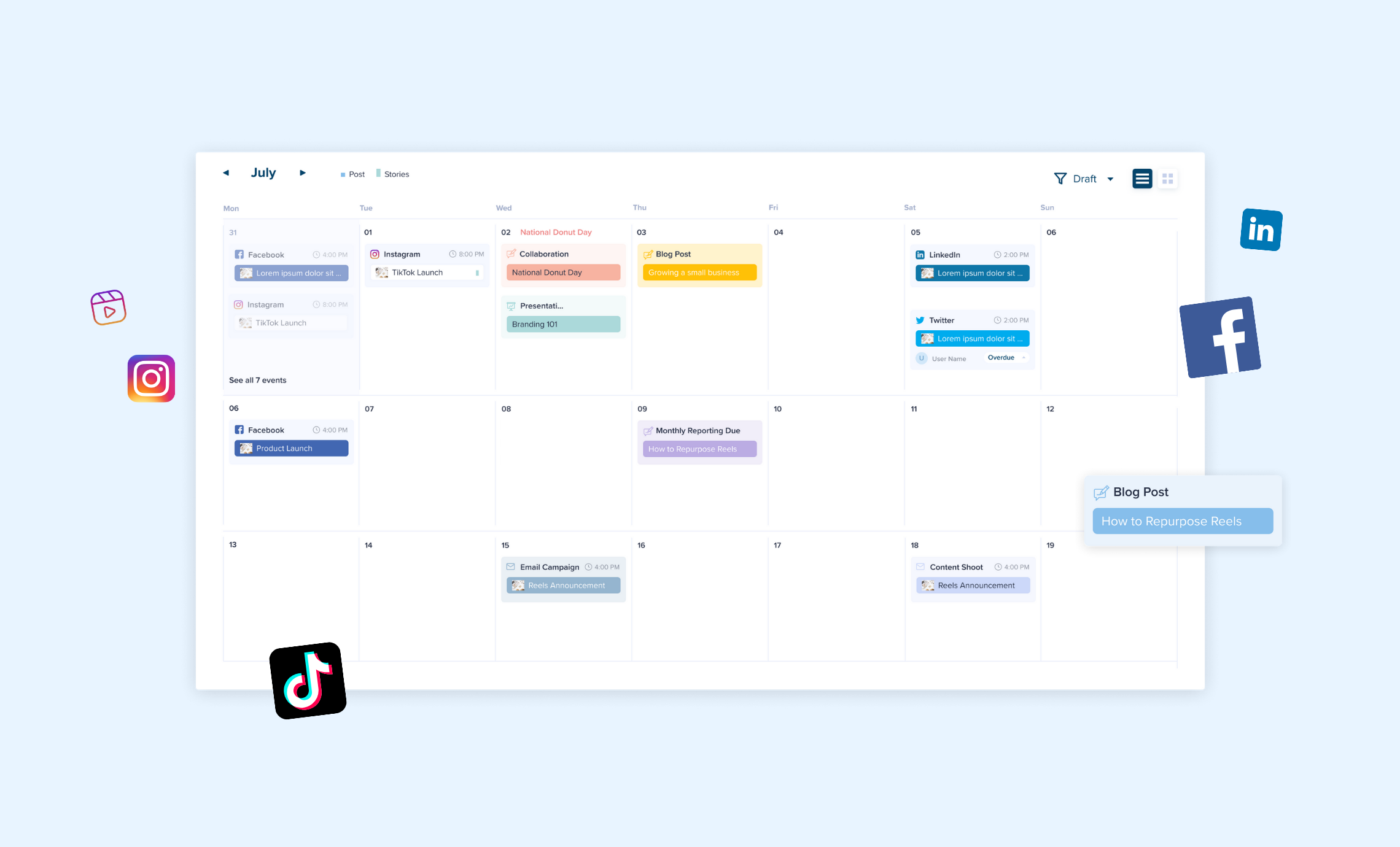
Task: Click the list view icon
Action: coord(1143,178)
